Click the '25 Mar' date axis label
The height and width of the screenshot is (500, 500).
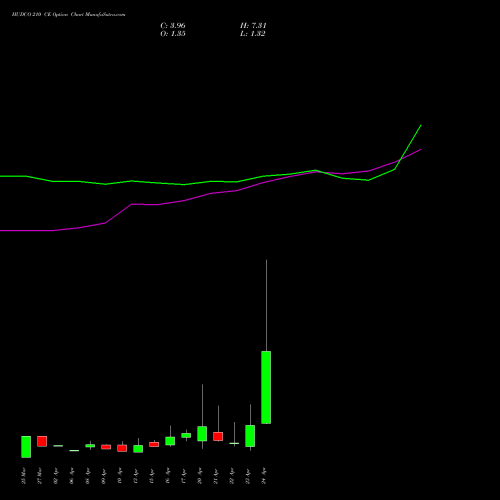coord(23,476)
